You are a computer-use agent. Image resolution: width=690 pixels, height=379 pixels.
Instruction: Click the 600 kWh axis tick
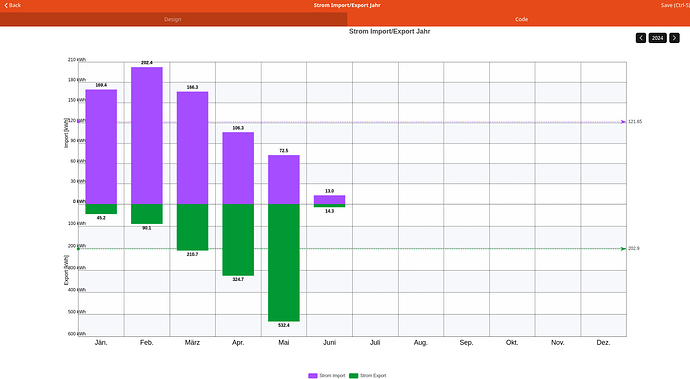(77, 334)
